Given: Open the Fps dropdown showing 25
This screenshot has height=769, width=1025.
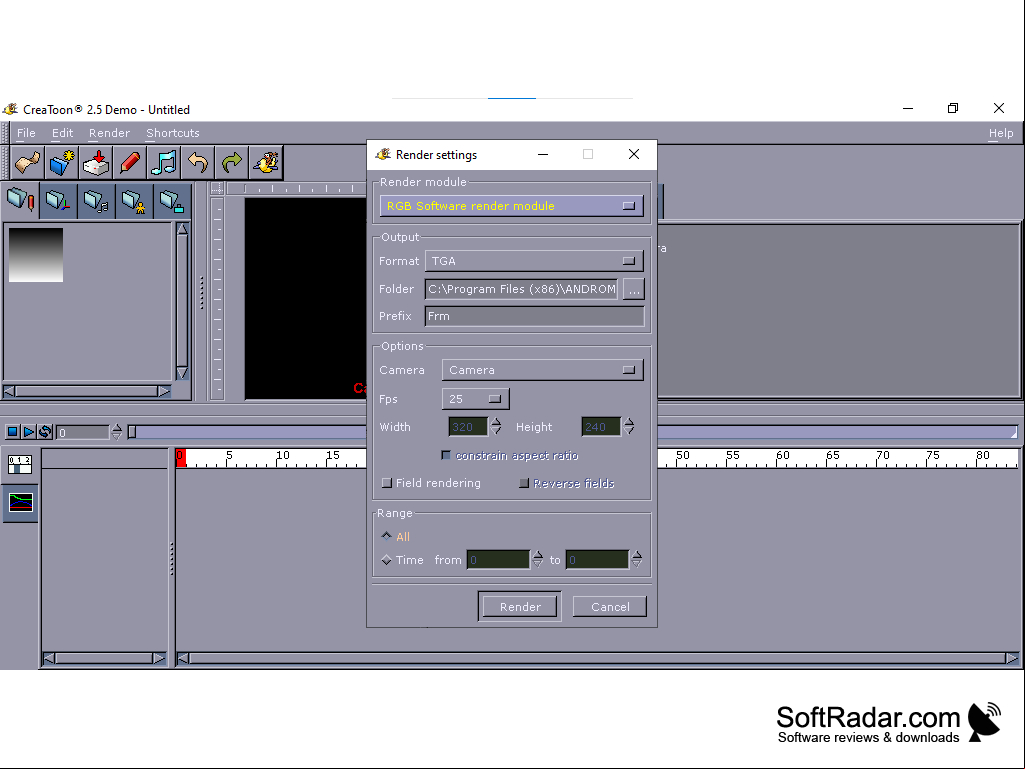Looking at the screenshot, I should (475, 399).
